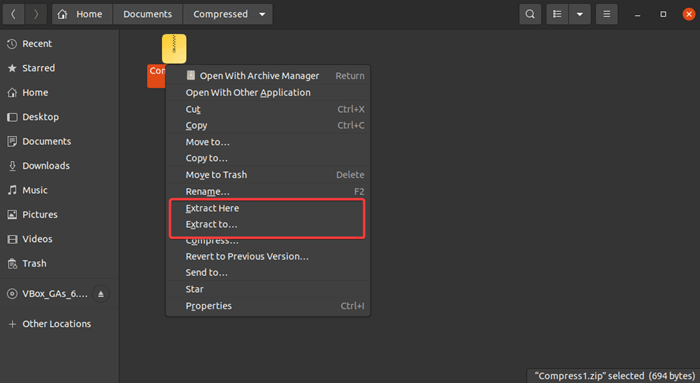Choose Open With Other Application
The image size is (700, 383).
[x=268, y=92]
